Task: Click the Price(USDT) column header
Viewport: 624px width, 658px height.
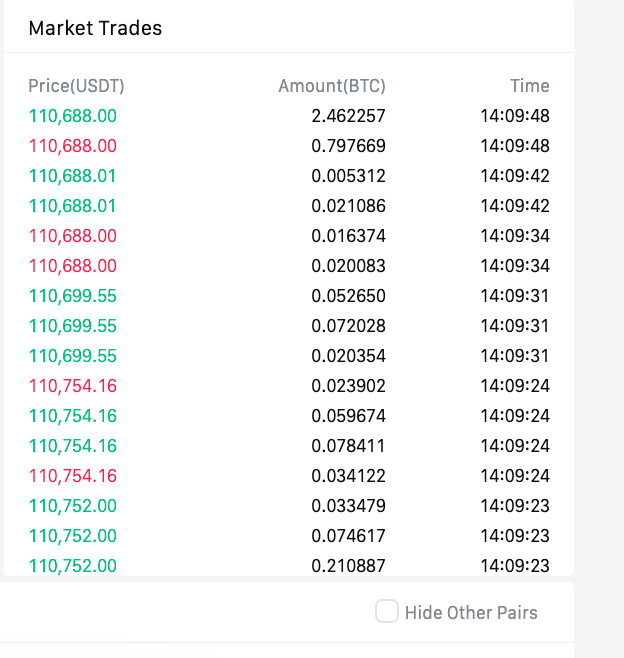Action: [76, 86]
